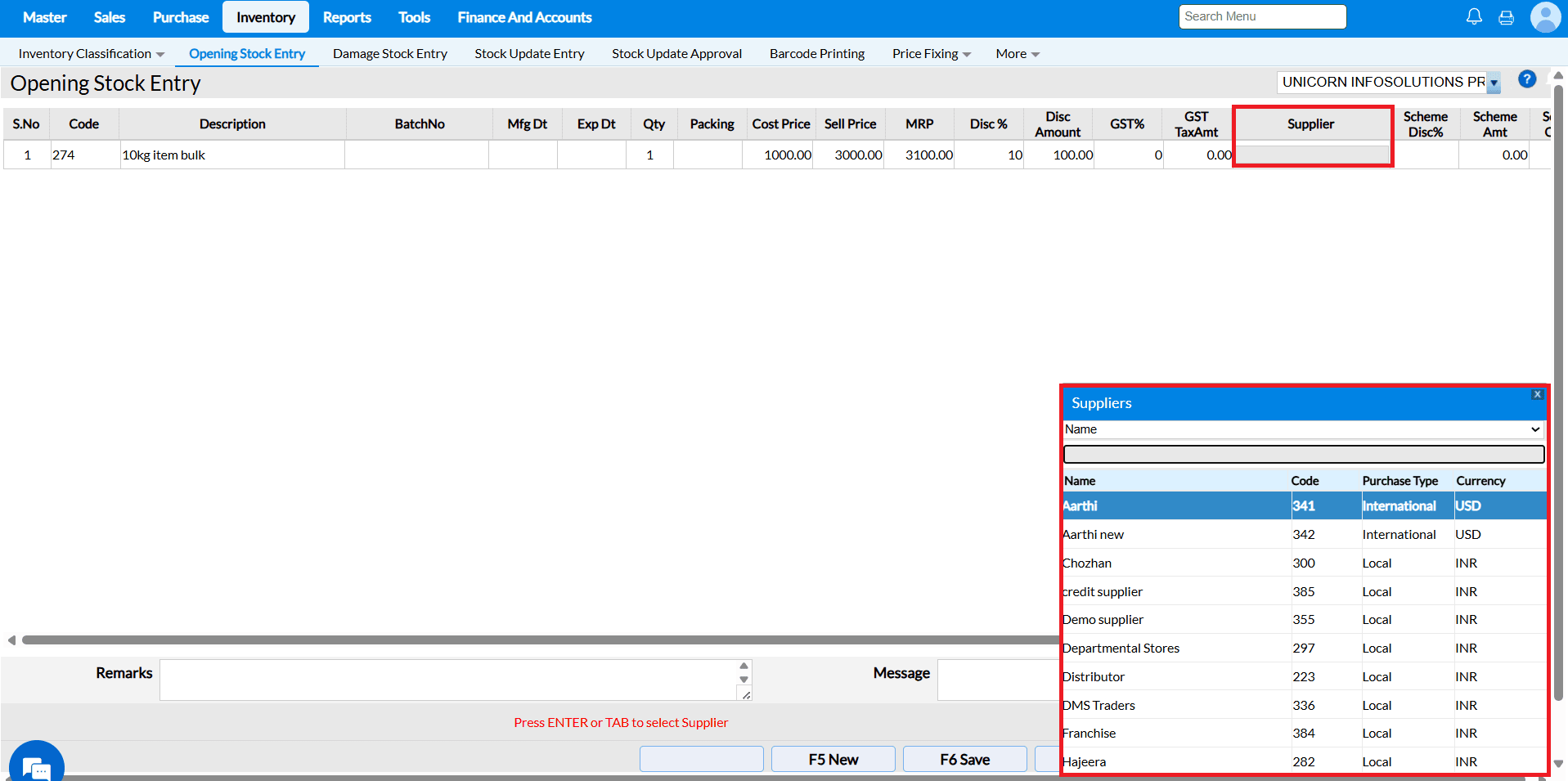Open the blue help question icon

[1527, 79]
